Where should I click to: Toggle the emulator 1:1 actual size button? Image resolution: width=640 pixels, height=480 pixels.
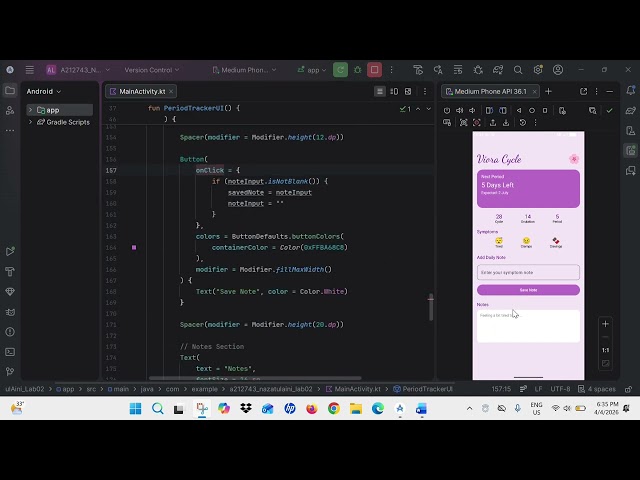605,350
